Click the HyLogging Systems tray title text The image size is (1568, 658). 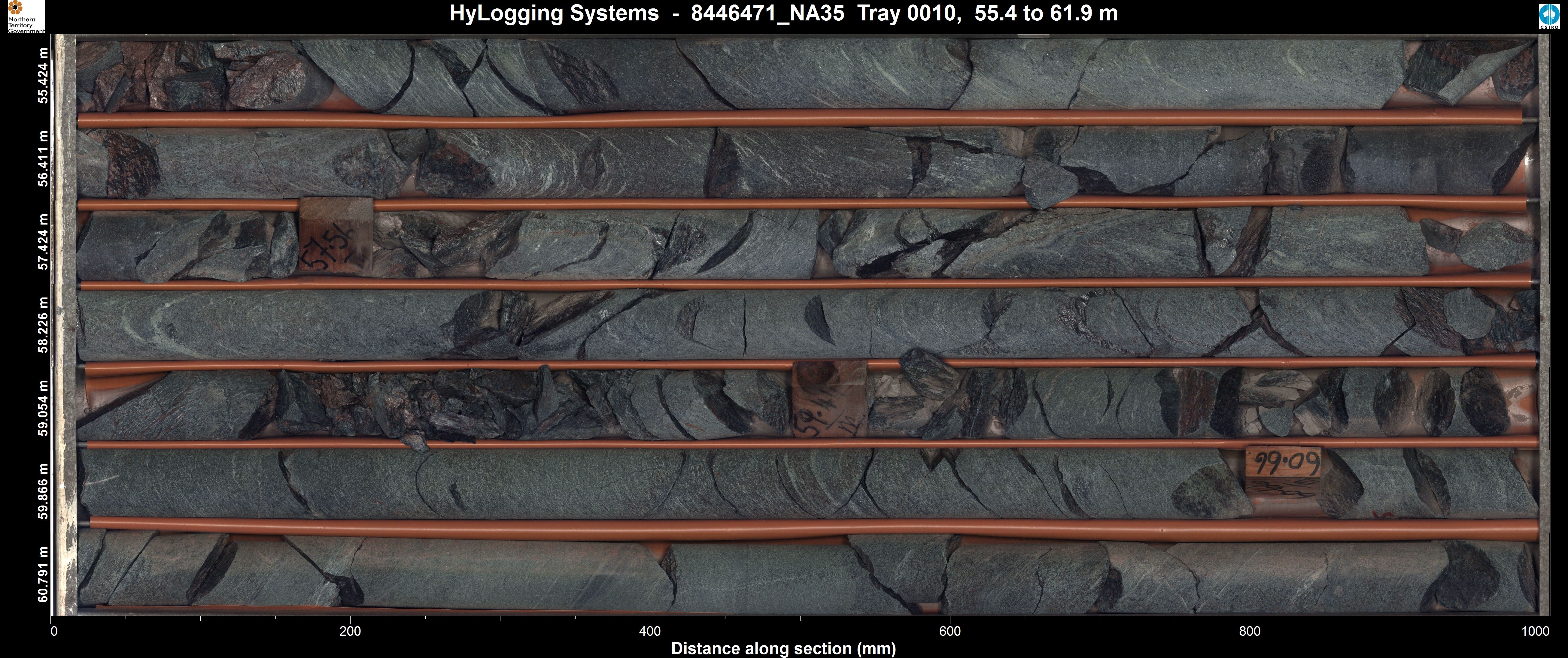tap(783, 14)
